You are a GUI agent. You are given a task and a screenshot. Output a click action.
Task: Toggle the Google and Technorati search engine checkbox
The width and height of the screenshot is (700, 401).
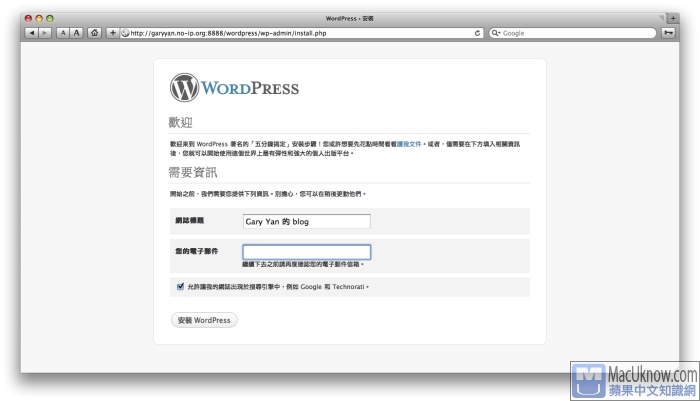(180, 286)
